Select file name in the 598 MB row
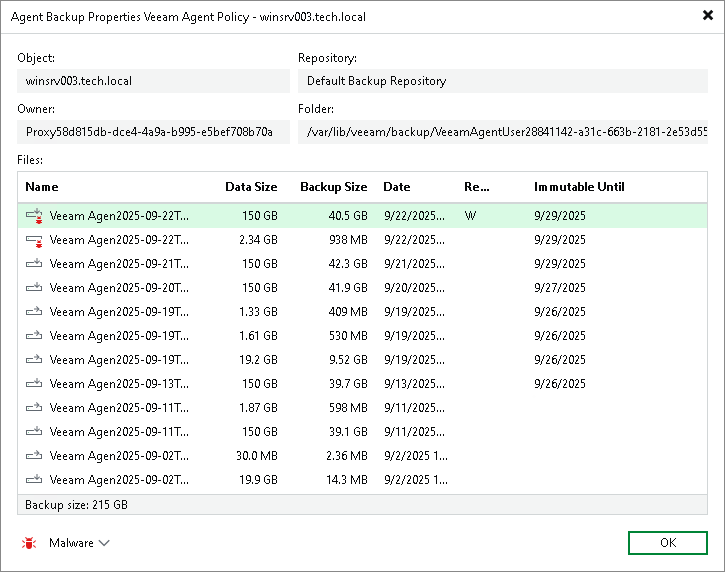The height and width of the screenshot is (572, 725). [x=119, y=408]
